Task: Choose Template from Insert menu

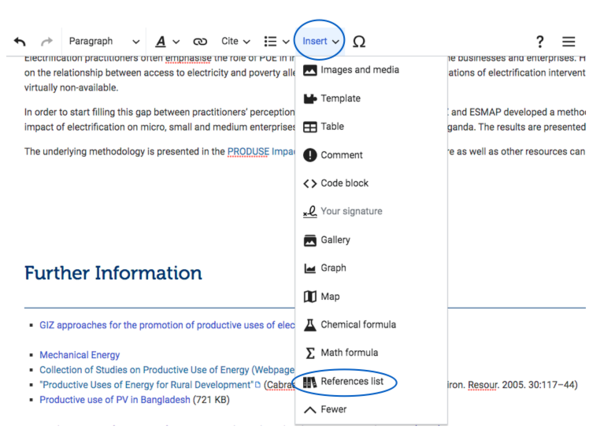Action: pos(340,99)
